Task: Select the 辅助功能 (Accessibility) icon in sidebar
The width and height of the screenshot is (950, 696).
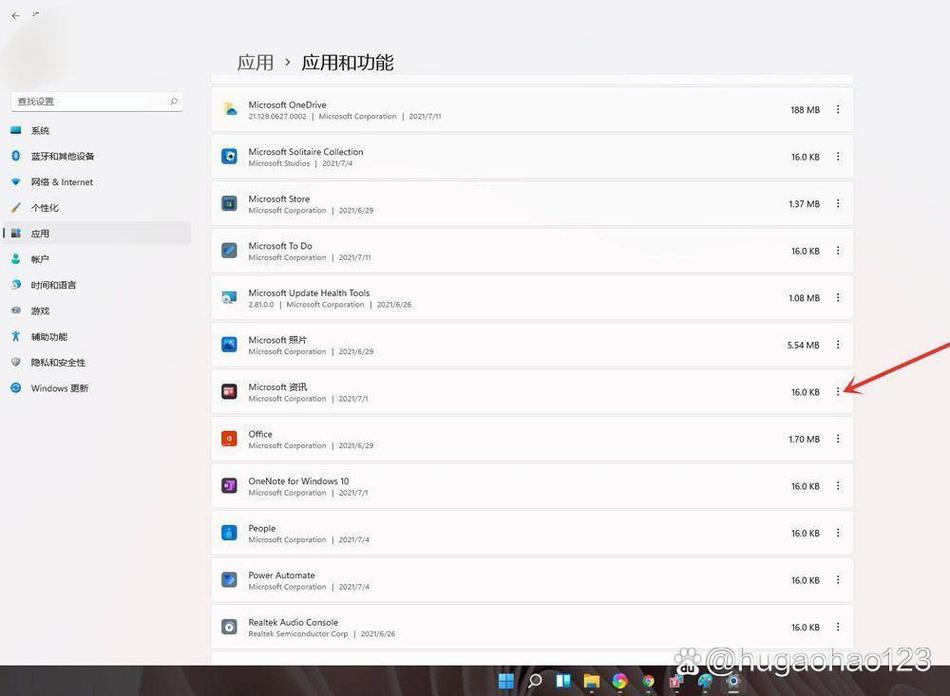Action: tap(14, 336)
